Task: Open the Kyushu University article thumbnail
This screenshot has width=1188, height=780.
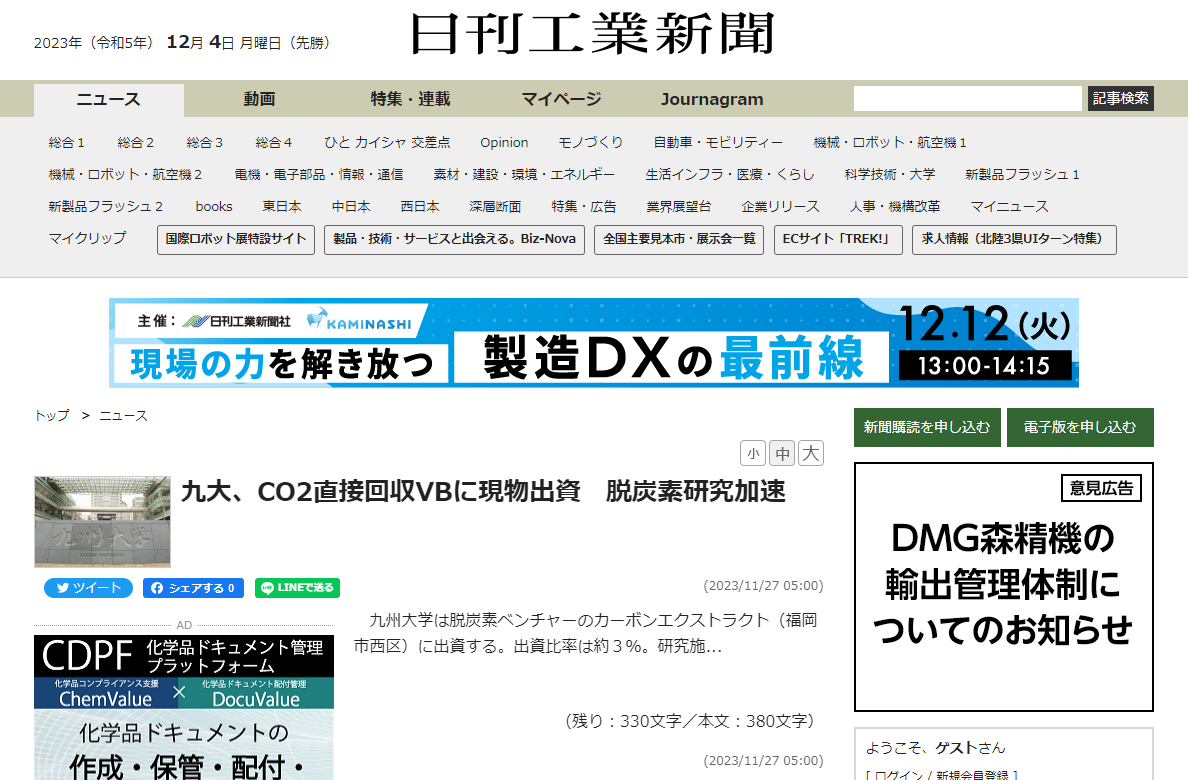Action: tap(102, 522)
